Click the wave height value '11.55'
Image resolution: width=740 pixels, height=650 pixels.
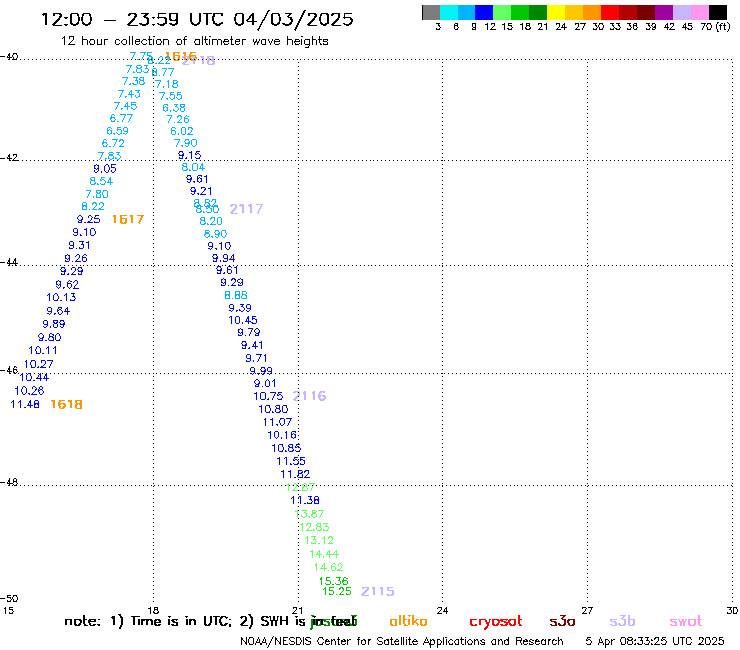[291, 461]
